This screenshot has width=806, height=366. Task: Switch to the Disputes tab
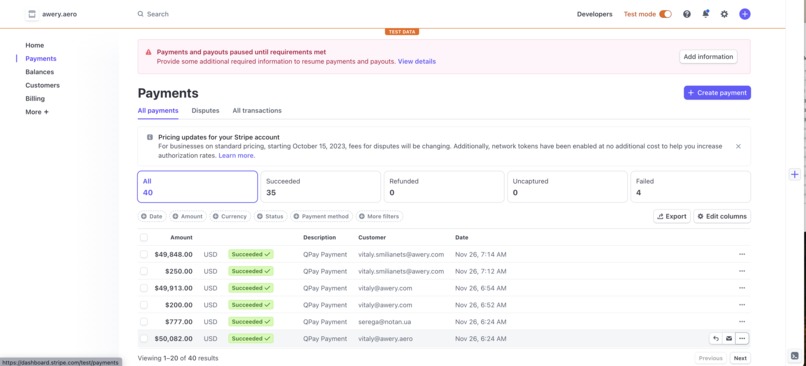pos(205,111)
